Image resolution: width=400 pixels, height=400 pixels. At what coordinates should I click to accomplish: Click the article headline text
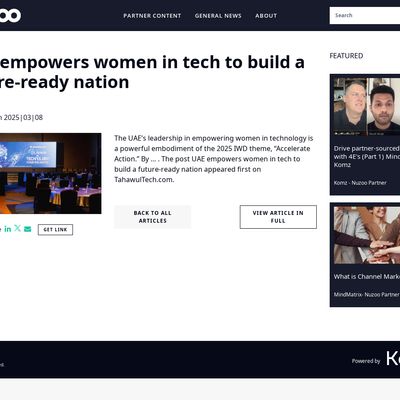(152, 72)
